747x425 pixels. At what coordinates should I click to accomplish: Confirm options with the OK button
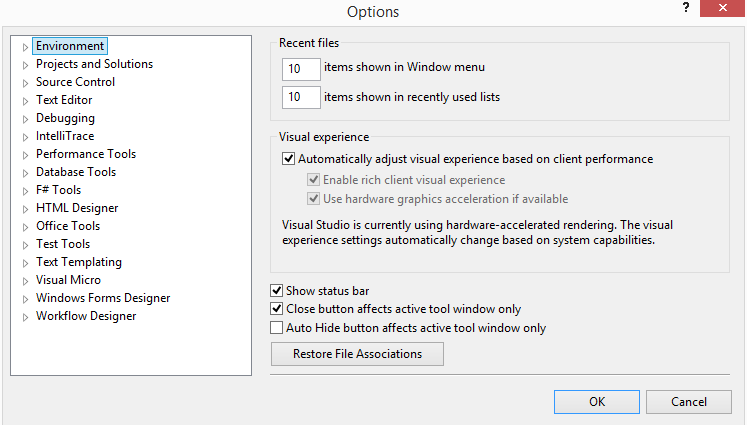point(597,402)
